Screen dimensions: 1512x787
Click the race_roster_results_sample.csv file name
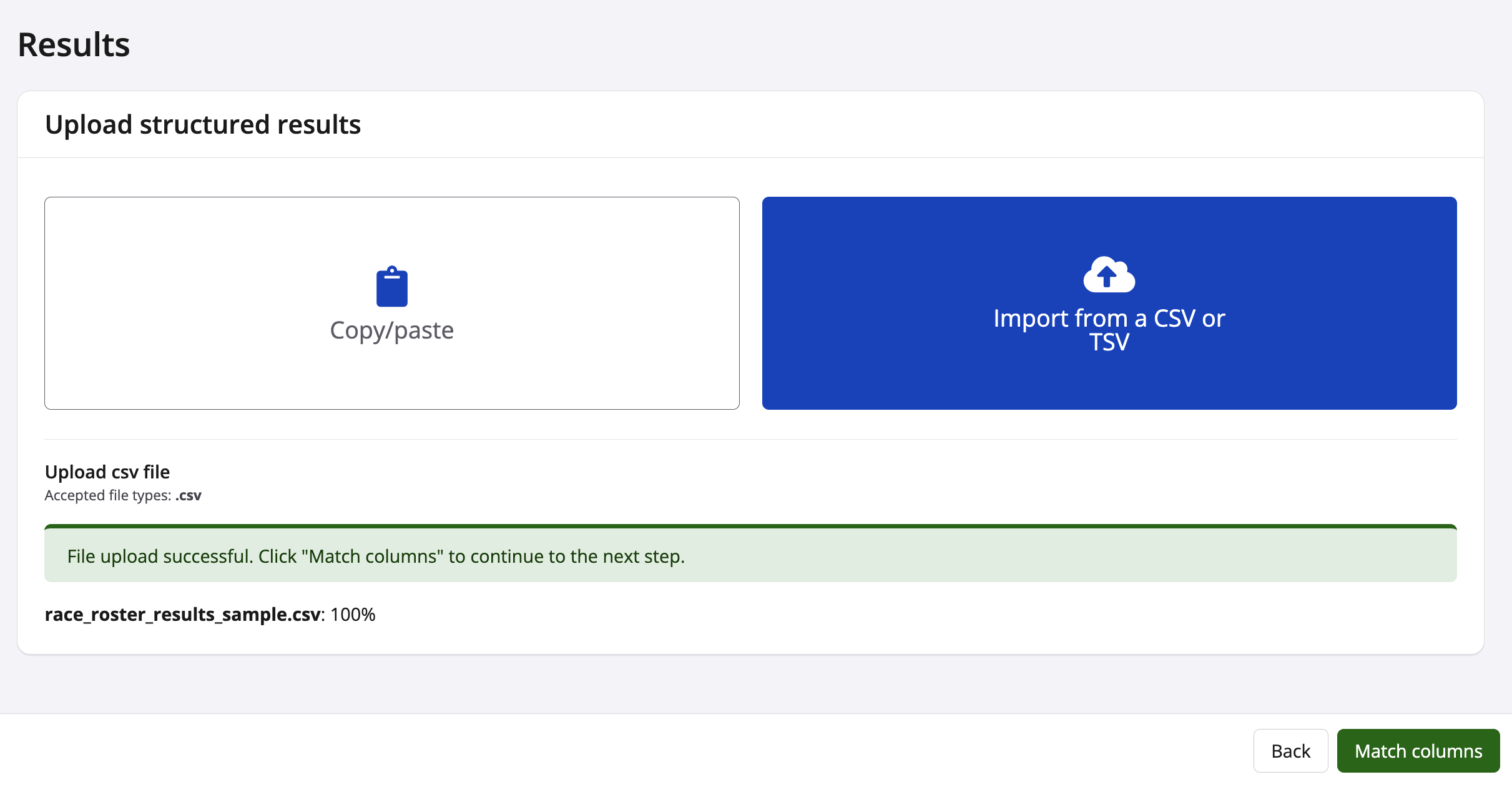coord(183,615)
